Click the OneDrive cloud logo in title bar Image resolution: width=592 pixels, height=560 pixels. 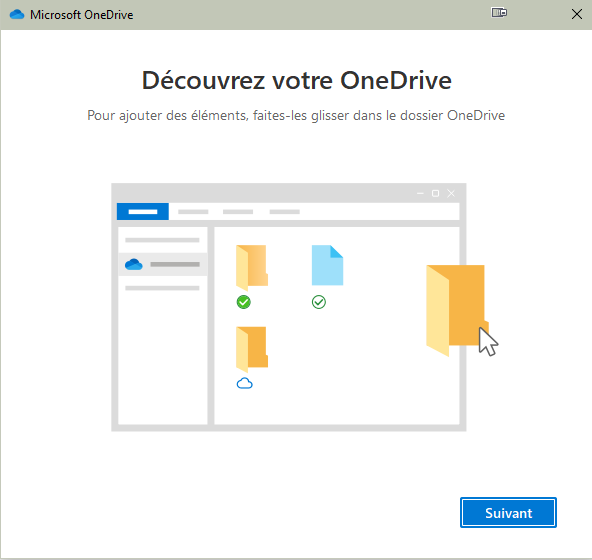point(17,15)
